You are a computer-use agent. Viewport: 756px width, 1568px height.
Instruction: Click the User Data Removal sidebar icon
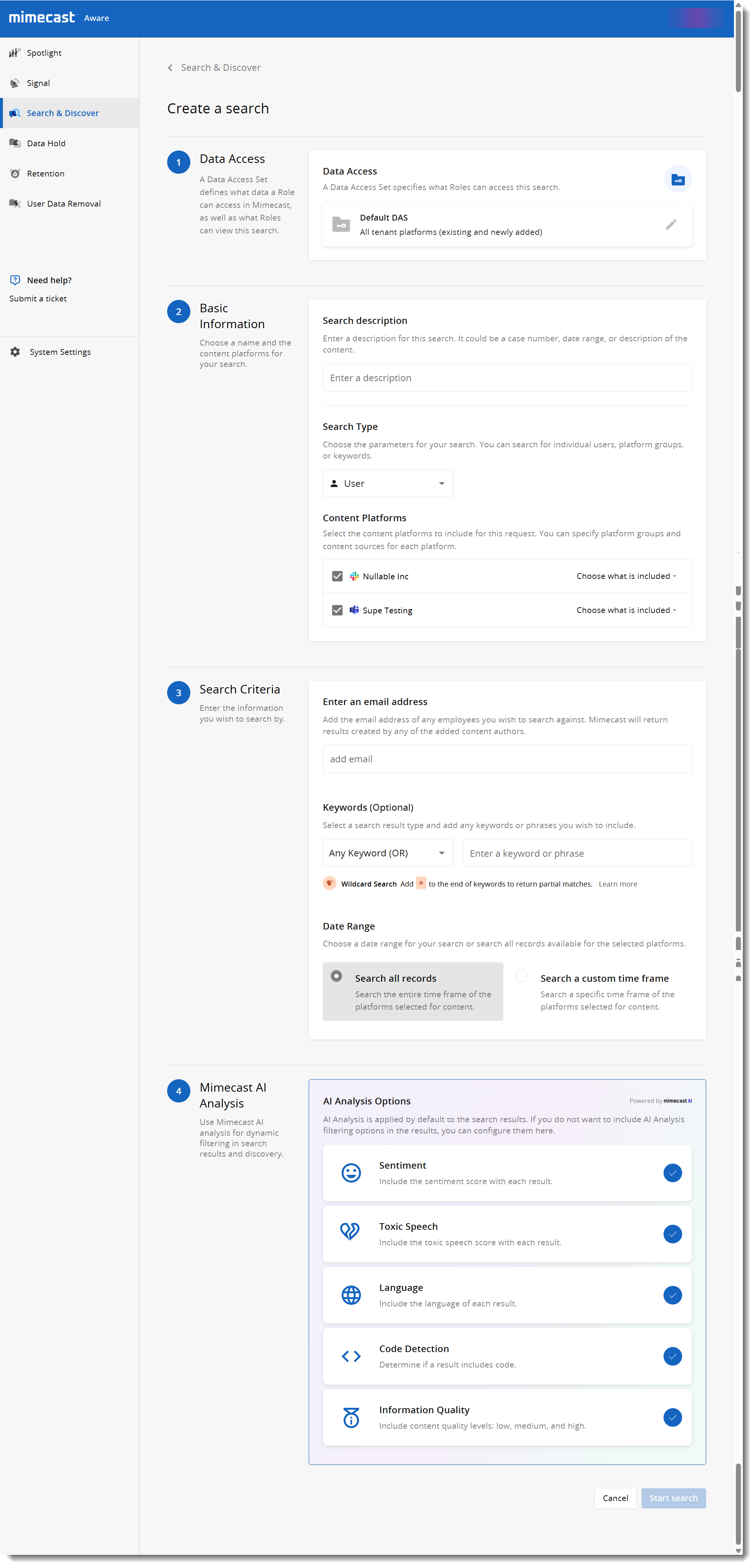point(15,203)
